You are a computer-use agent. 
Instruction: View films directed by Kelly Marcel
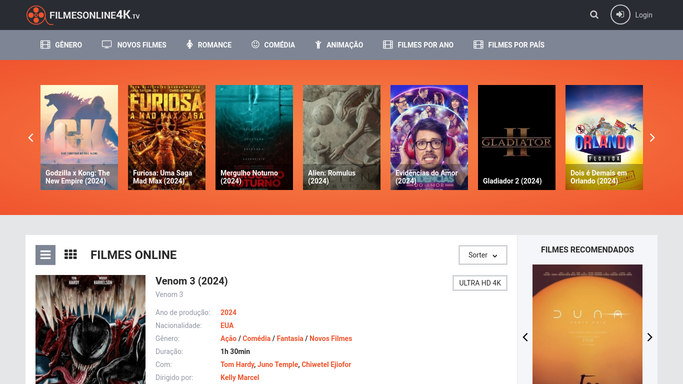(240, 377)
